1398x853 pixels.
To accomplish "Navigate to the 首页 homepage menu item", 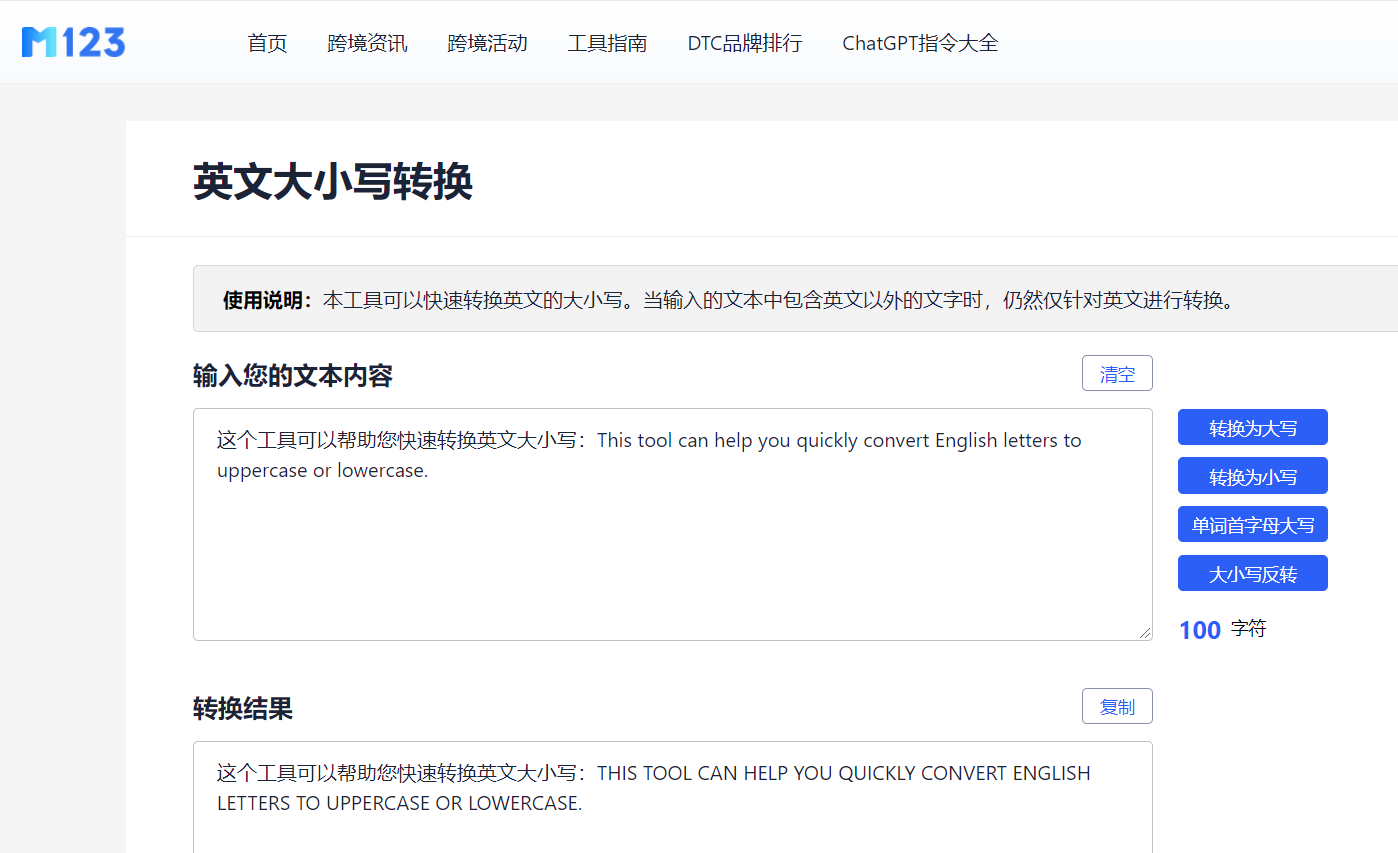I will pos(266,43).
